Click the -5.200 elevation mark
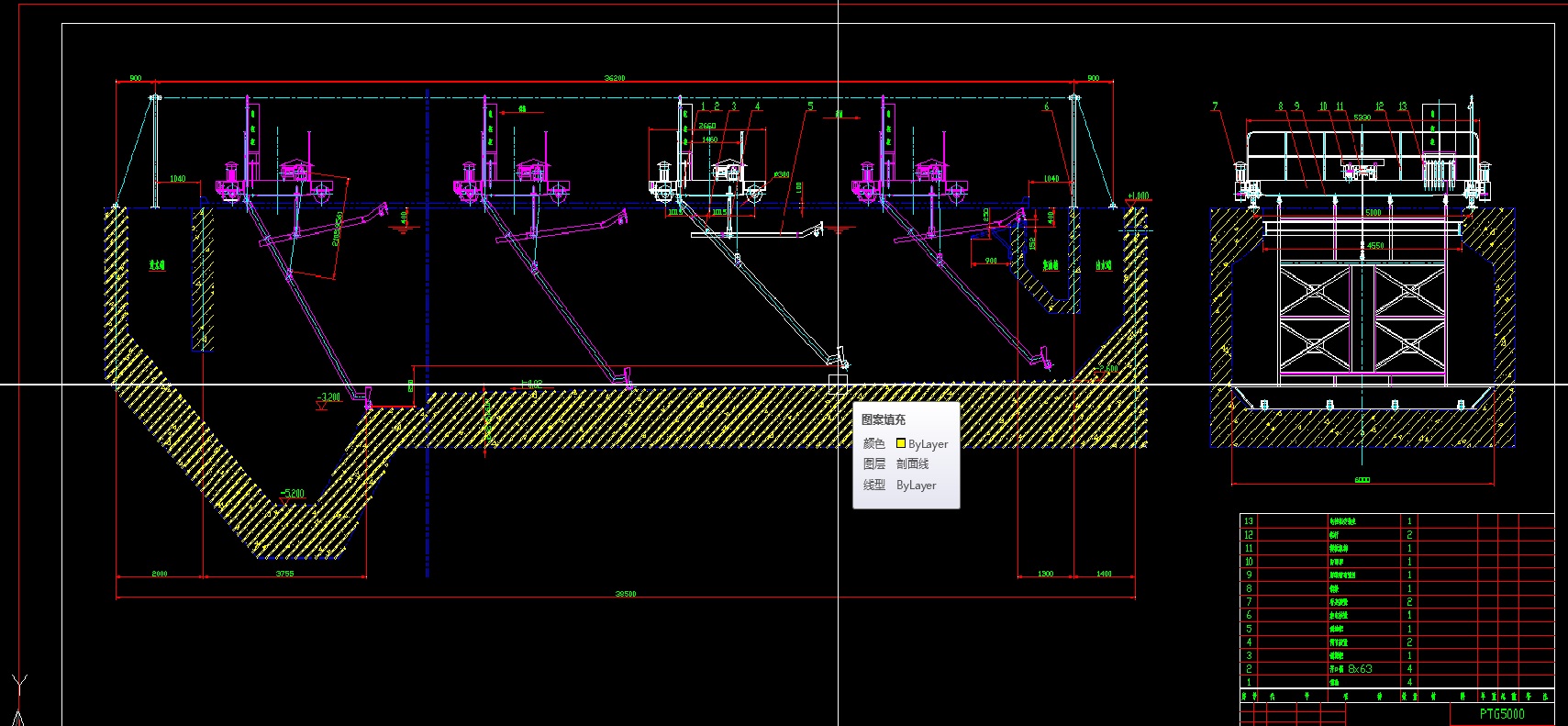Image resolution: width=1568 pixels, height=726 pixels. 292,494
